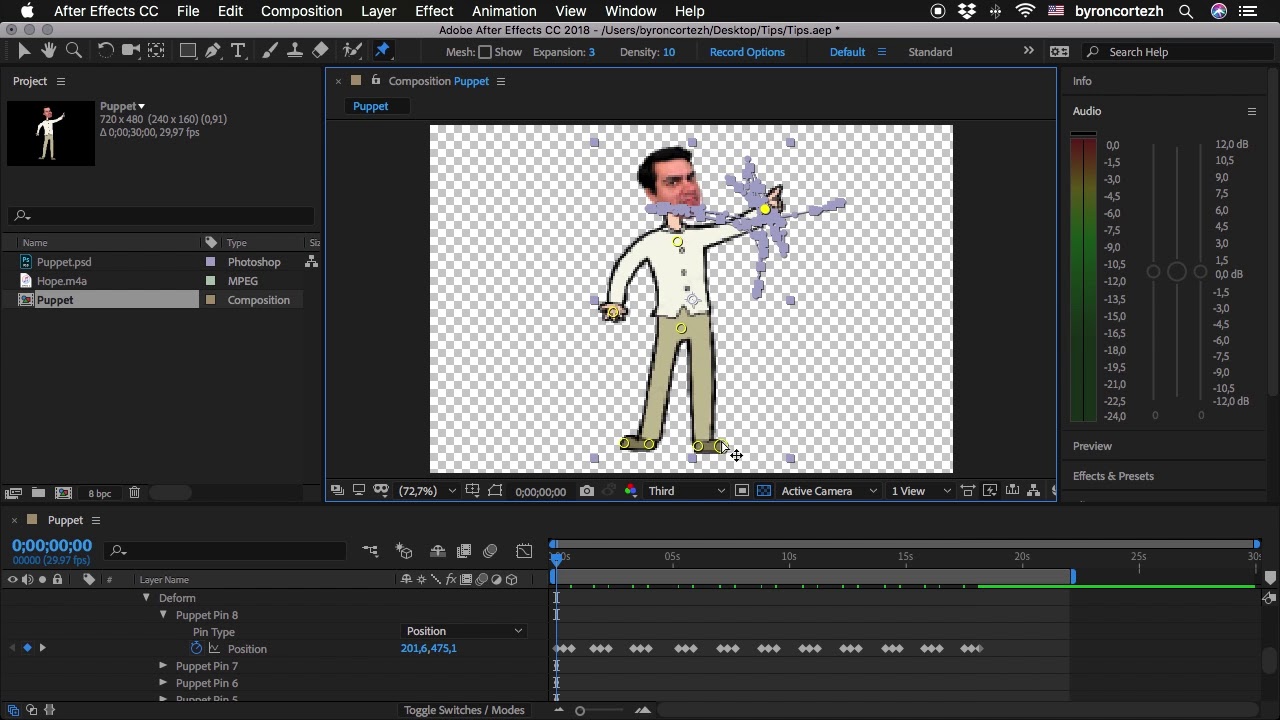Toggle the composition viewer lock icon
Viewport: 1280px width, 720px height.
point(376,81)
